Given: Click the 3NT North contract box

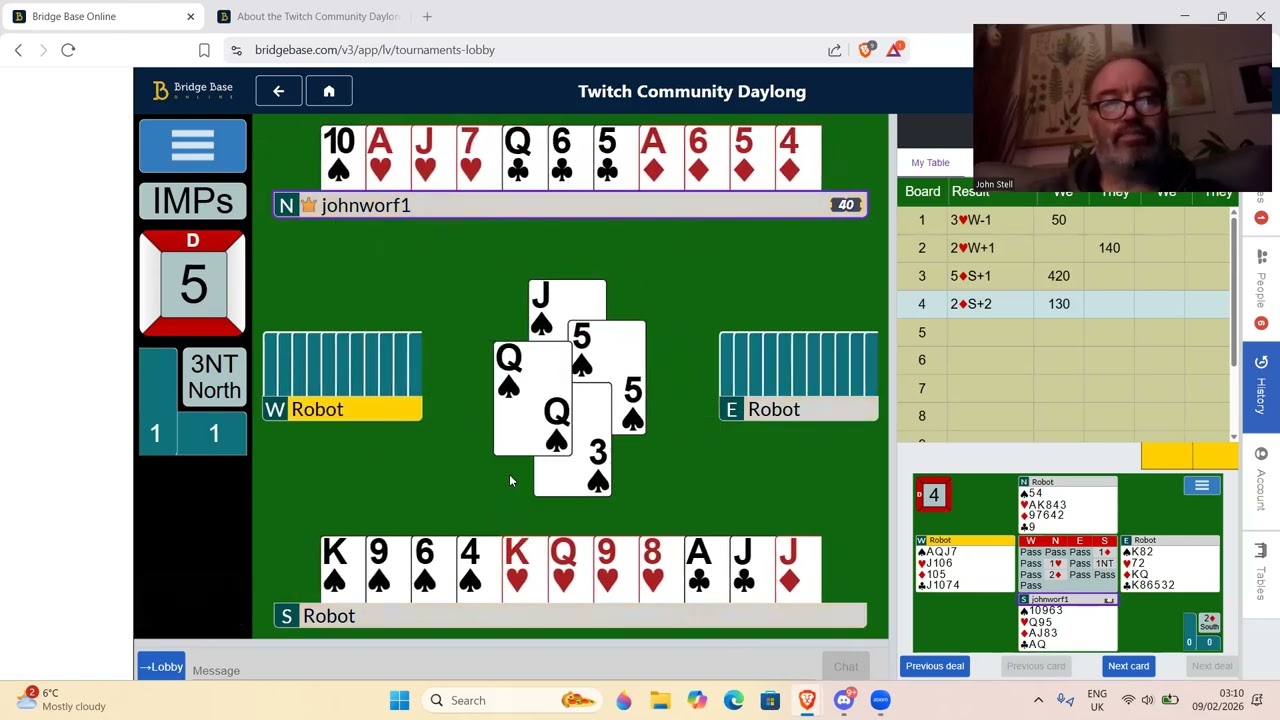Looking at the screenshot, I should [214, 377].
